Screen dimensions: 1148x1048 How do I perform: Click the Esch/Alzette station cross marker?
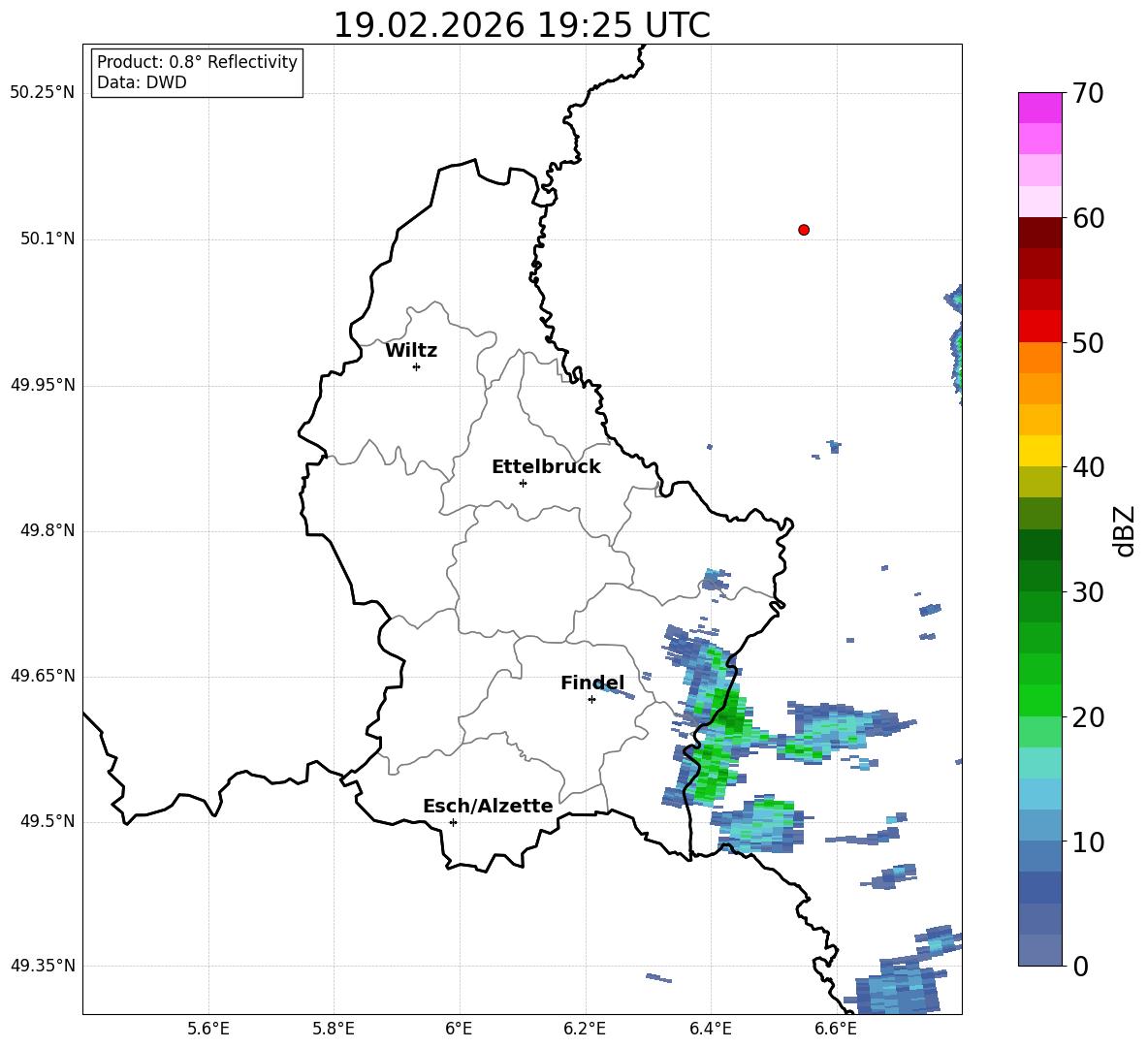pos(453,822)
